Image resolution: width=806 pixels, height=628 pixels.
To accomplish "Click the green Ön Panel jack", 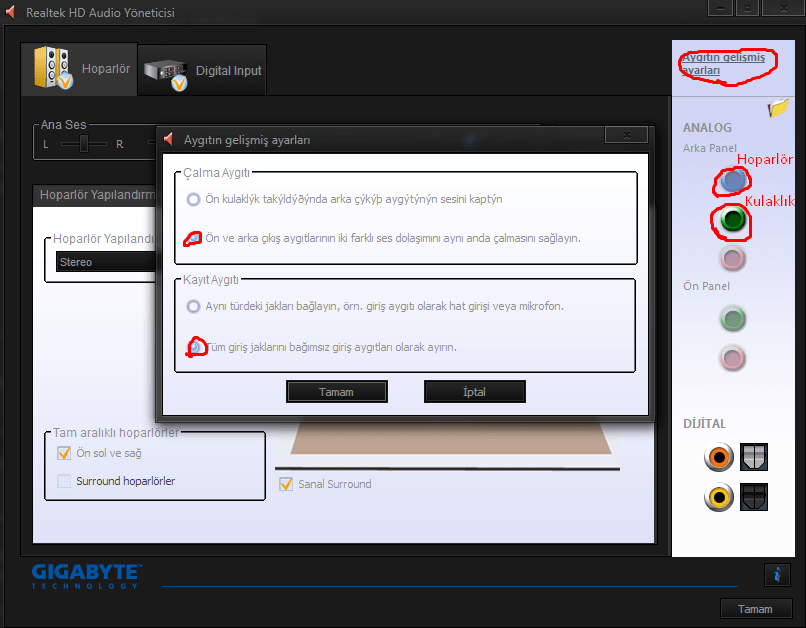I will pyautogui.click(x=733, y=319).
